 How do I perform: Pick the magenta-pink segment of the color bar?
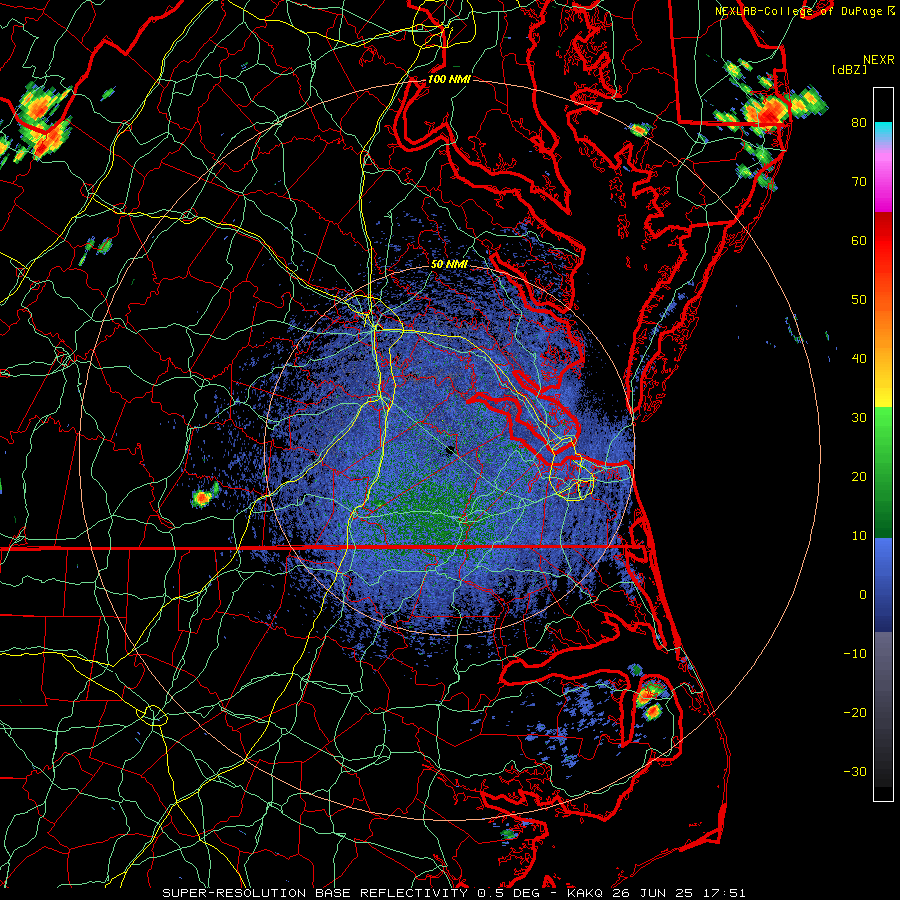coord(883,178)
